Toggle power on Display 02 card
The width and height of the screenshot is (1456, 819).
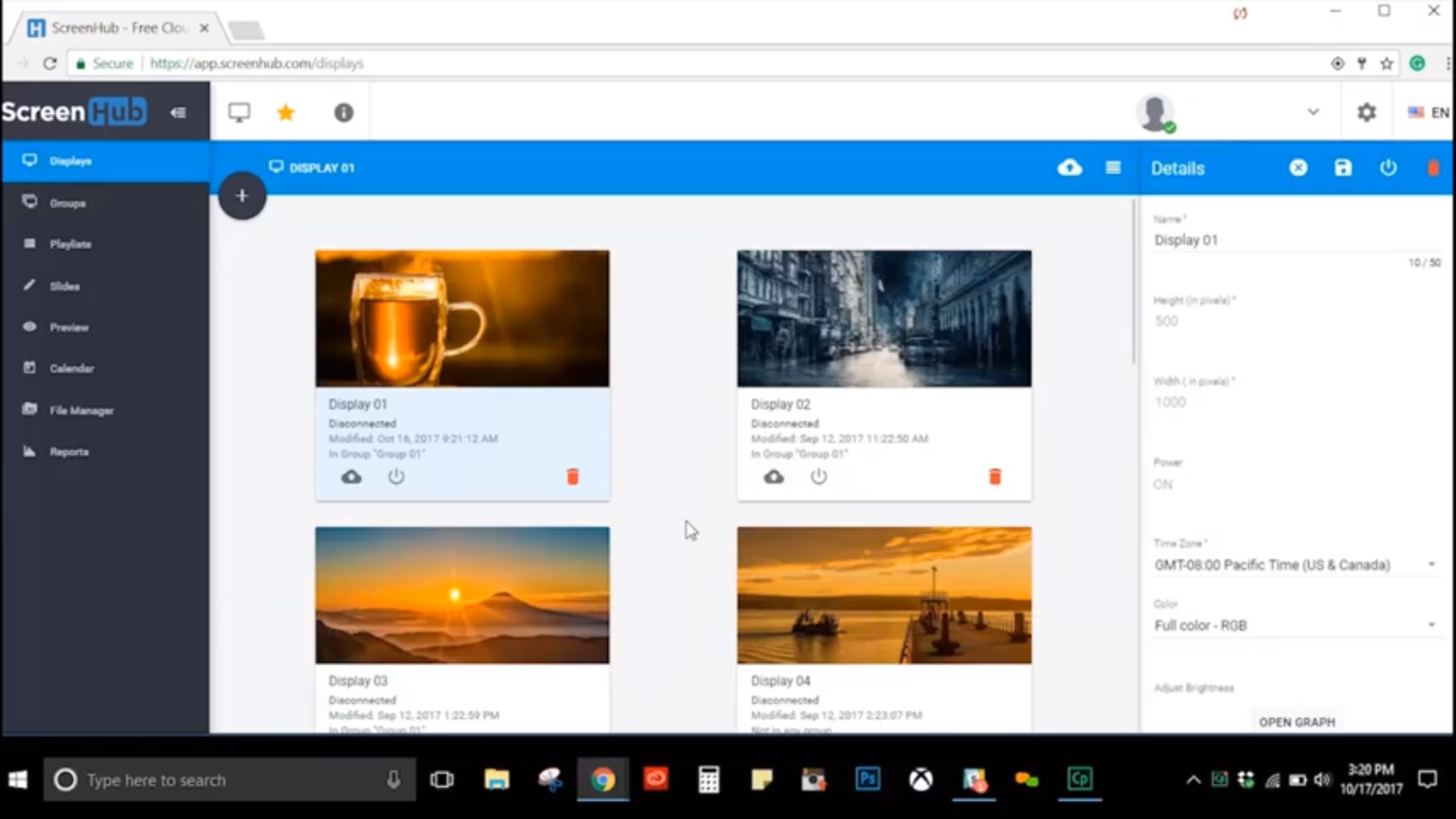818,476
